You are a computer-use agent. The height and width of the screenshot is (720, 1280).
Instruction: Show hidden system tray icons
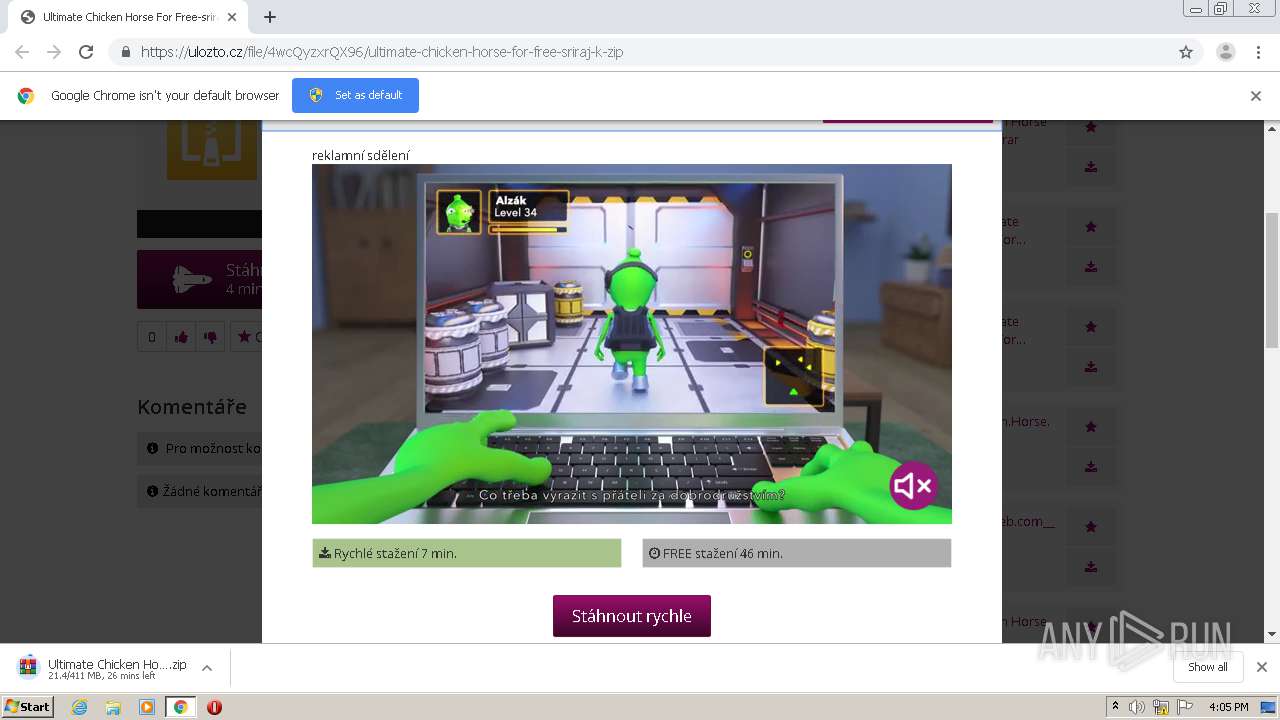pos(1115,707)
